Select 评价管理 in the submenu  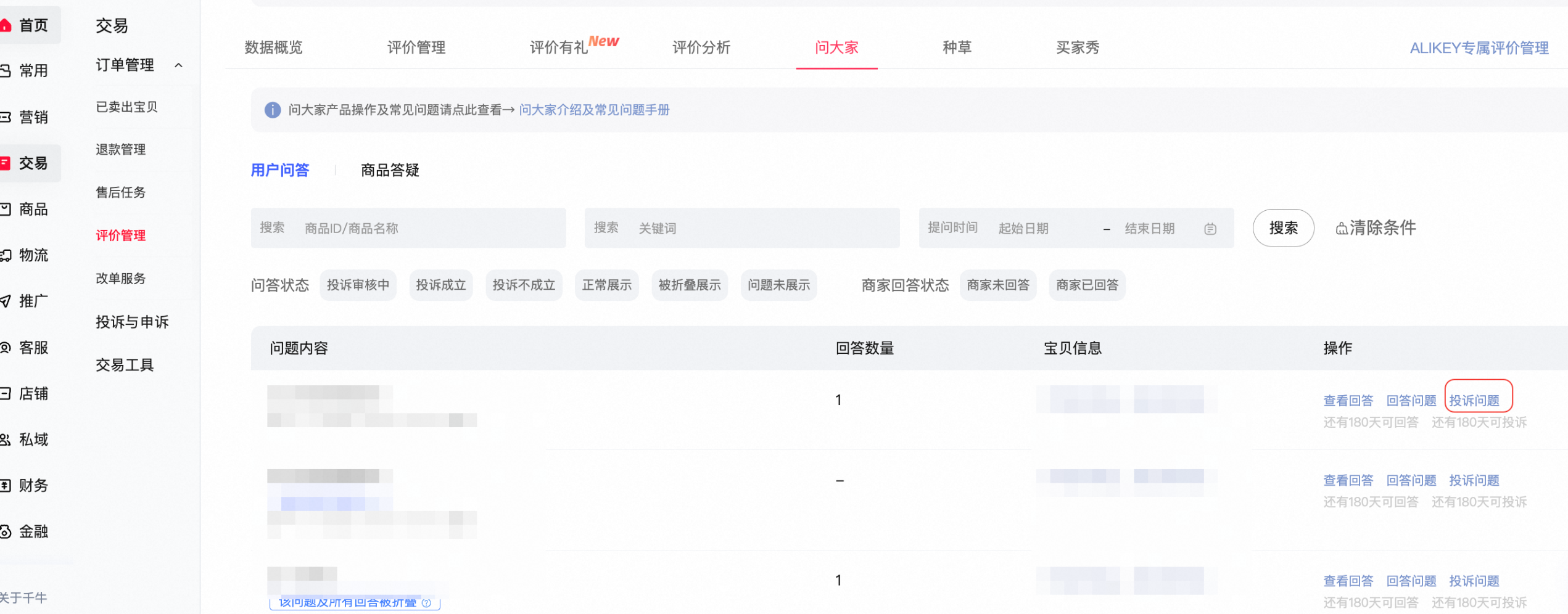(x=120, y=235)
